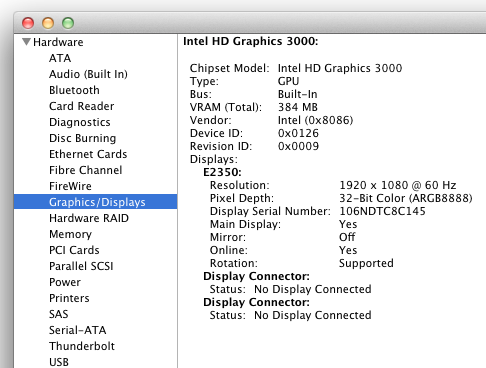
Task: Select the highlighted Graphics/Displays row
Action: point(96,202)
